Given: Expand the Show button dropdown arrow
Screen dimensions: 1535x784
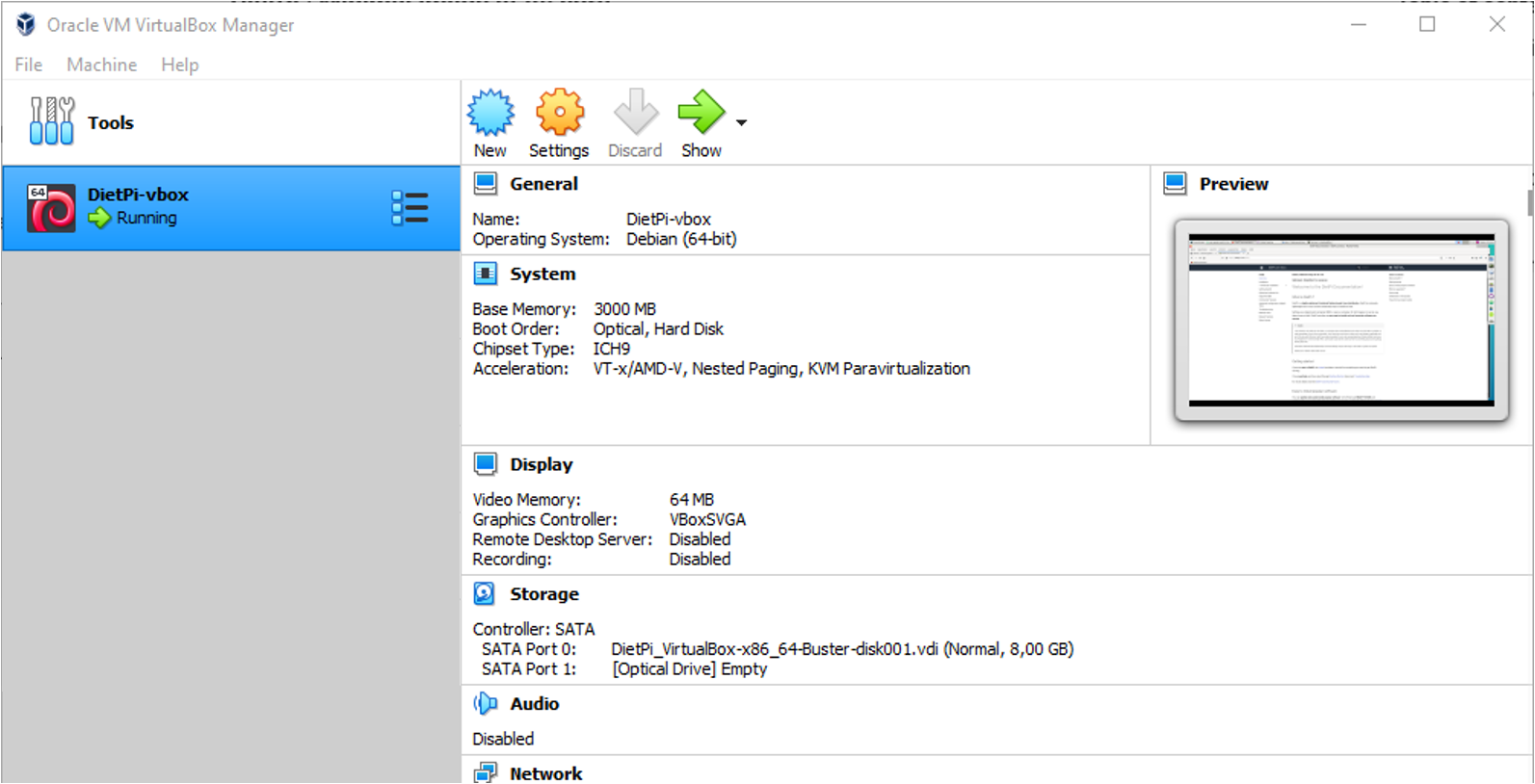Looking at the screenshot, I should 741,122.
